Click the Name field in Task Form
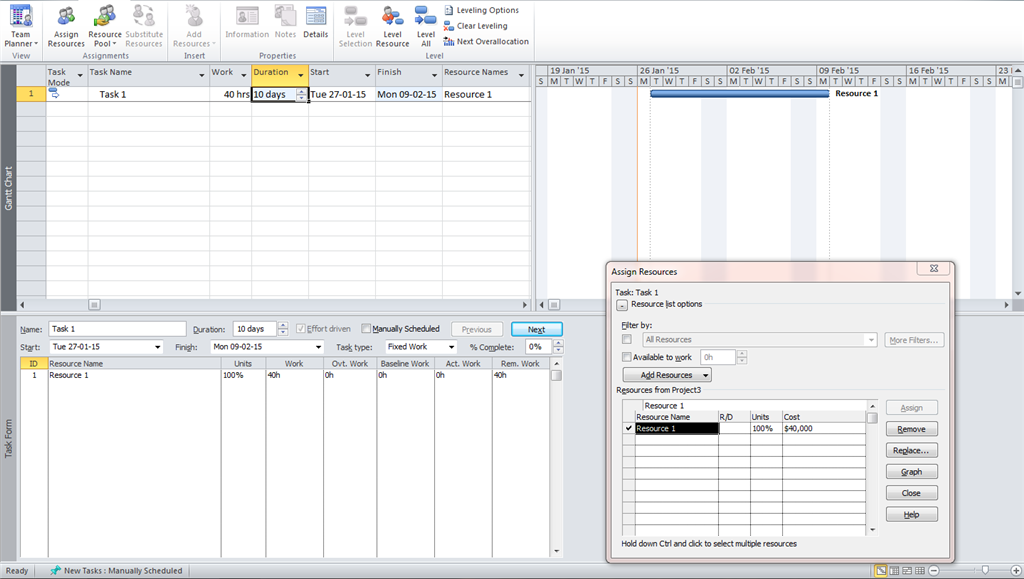1024x579 pixels. (x=117, y=329)
